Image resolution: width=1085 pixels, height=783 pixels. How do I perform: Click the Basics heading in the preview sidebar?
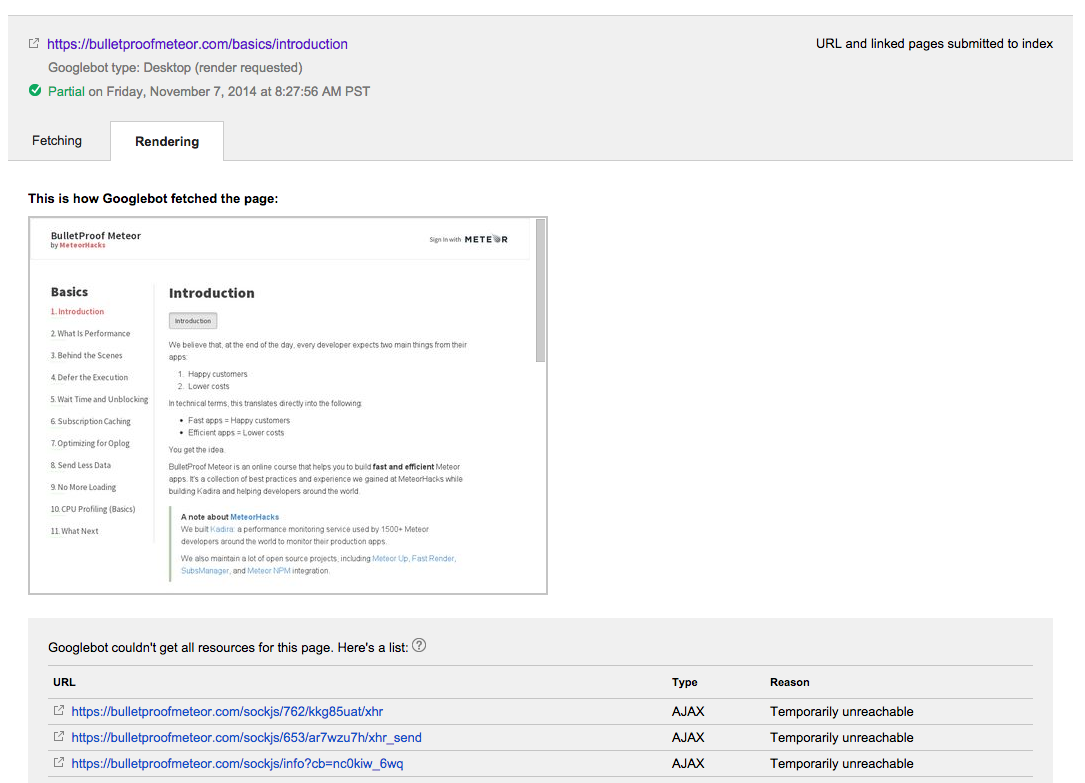[69, 292]
